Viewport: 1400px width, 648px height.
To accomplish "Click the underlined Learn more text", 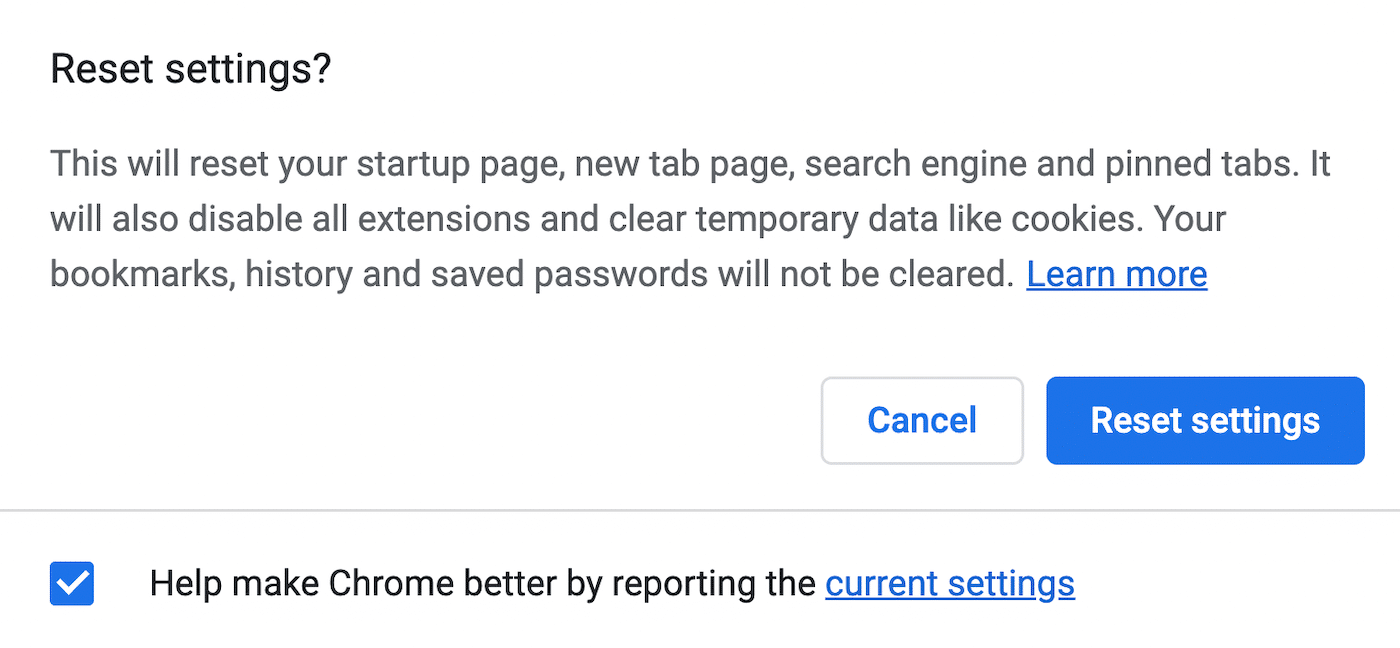I will (1116, 273).
